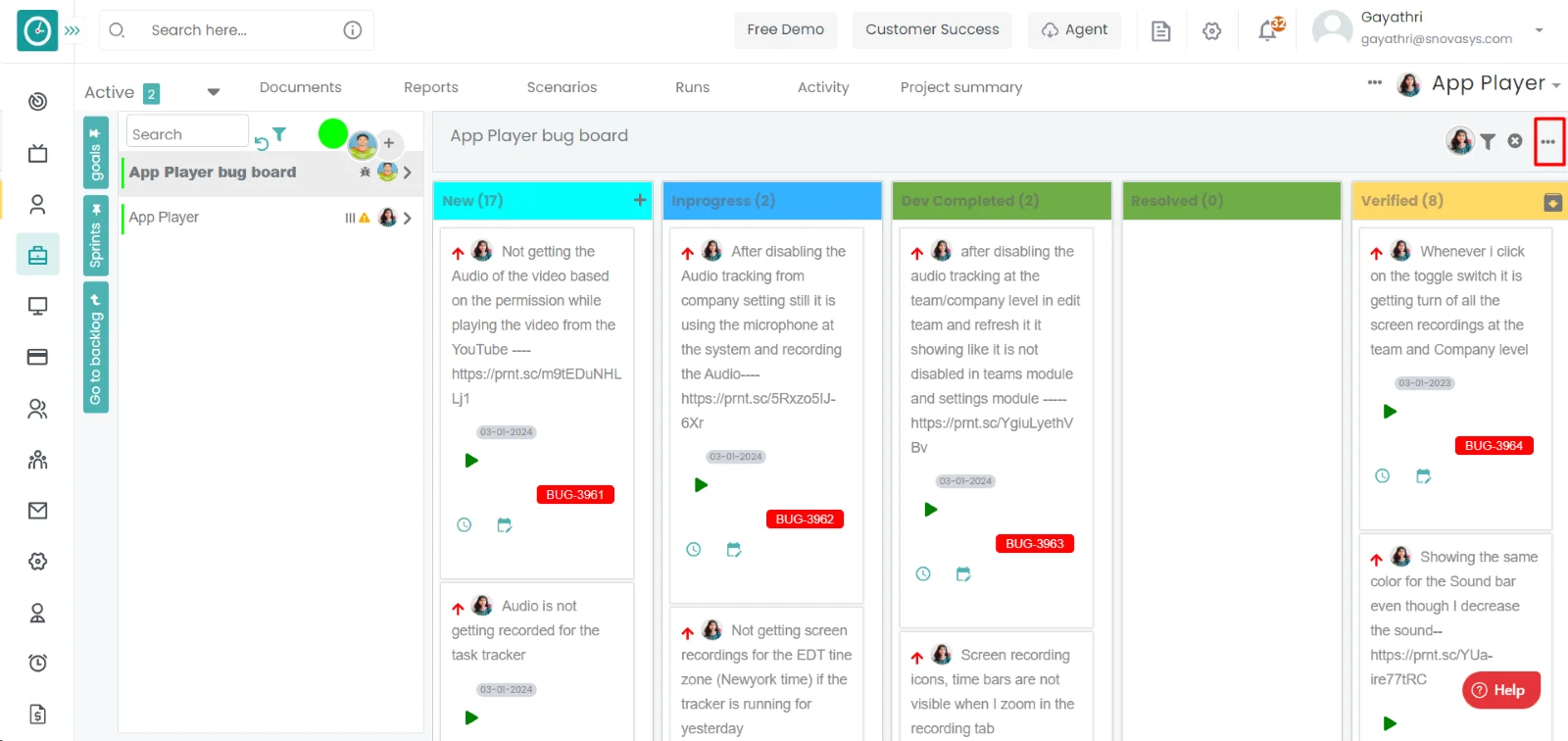
Task: Clear board filter with x icon
Action: [x=1515, y=141]
